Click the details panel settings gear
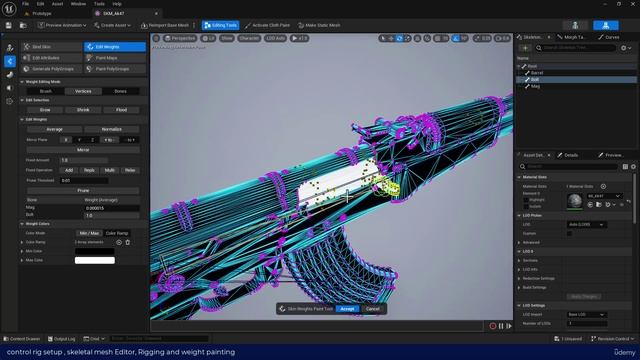640x360 pixels. (x=633, y=167)
